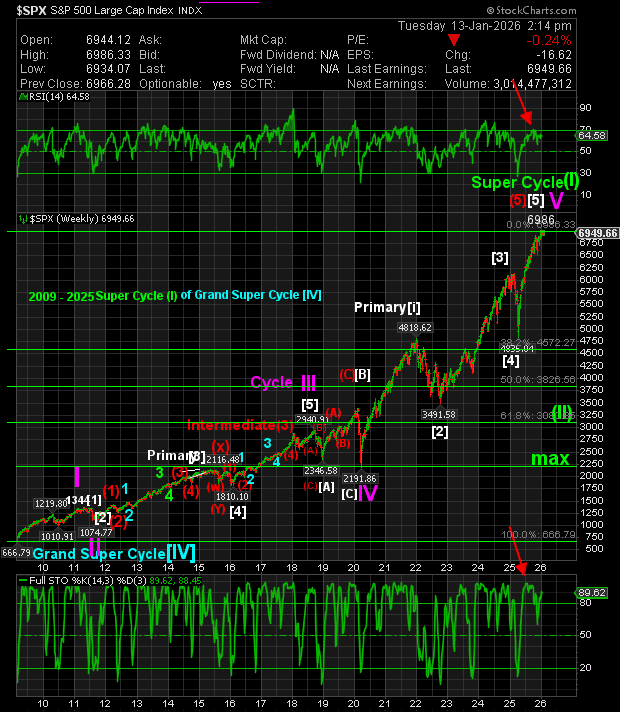
Task: Click the 'S&P 500 Large Cap Index' title
Action: coord(112,10)
